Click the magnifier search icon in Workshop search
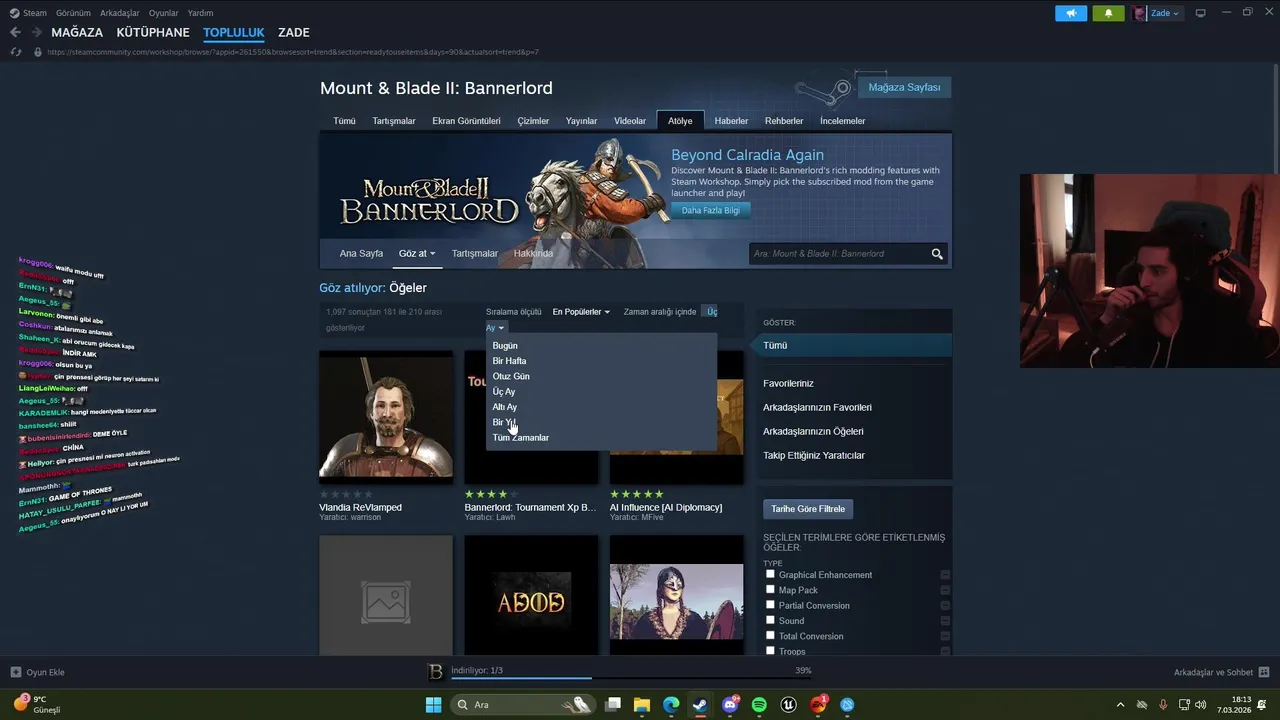 click(937, 254)
